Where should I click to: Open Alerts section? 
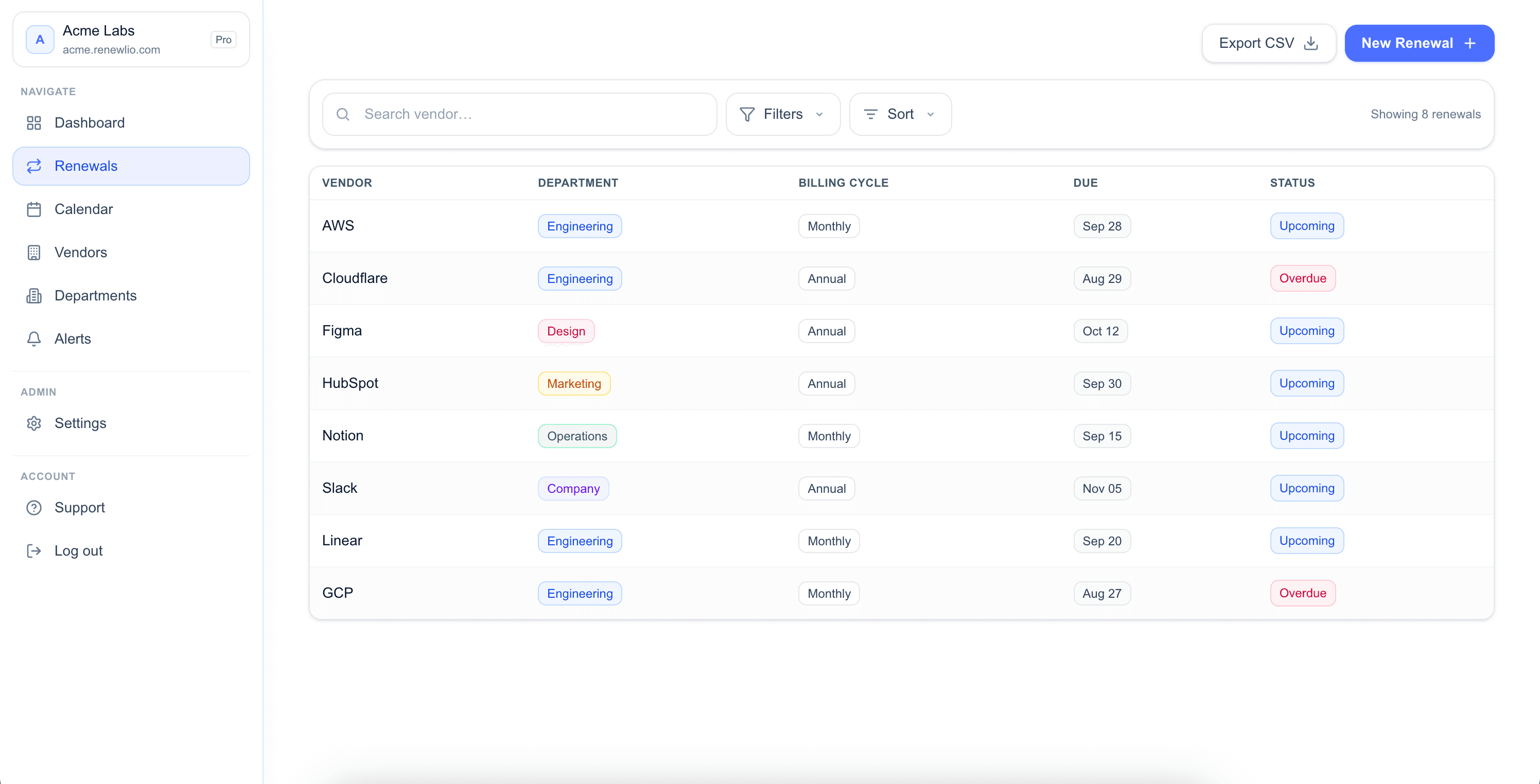pos(131,339)
